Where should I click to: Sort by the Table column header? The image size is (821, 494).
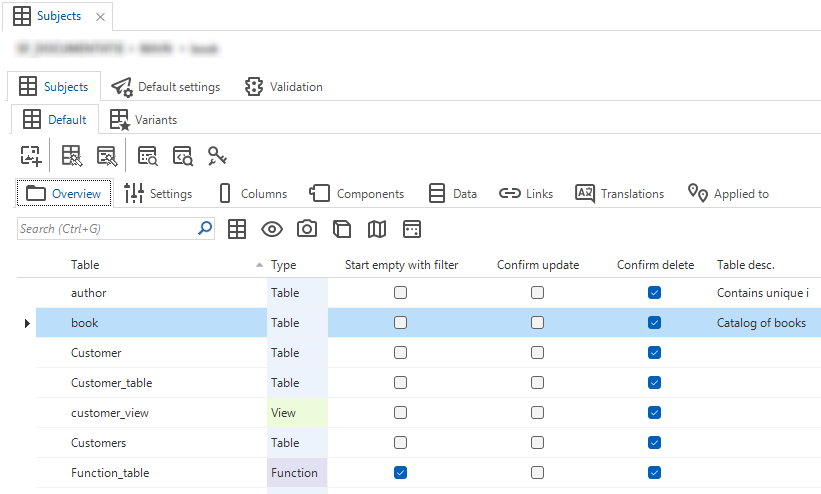(85, 265)
